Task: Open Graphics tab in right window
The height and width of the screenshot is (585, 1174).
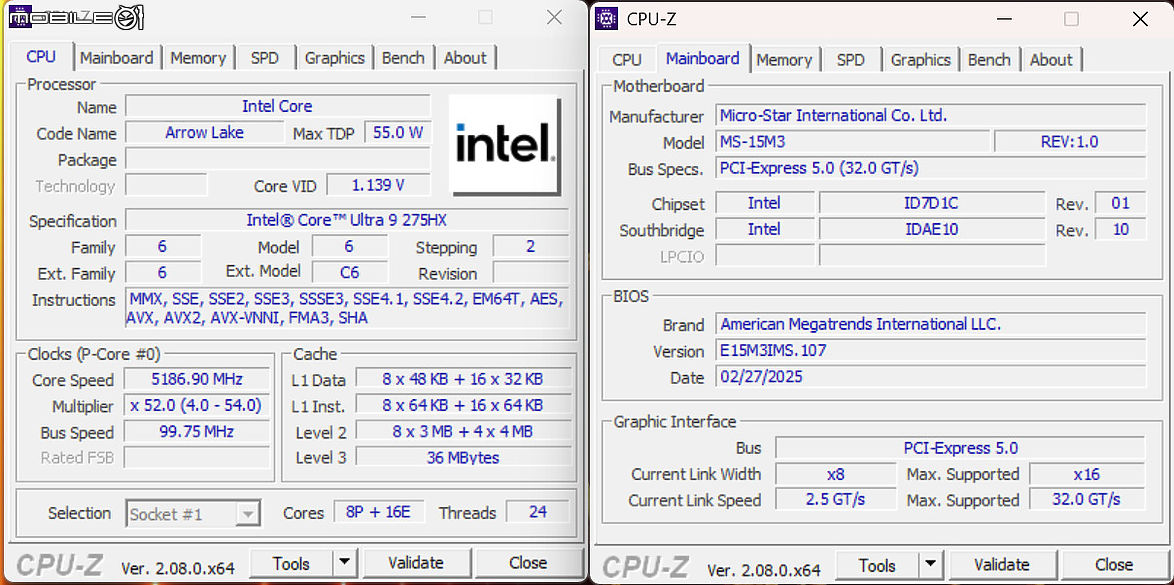Action: [x=920, y=59]
